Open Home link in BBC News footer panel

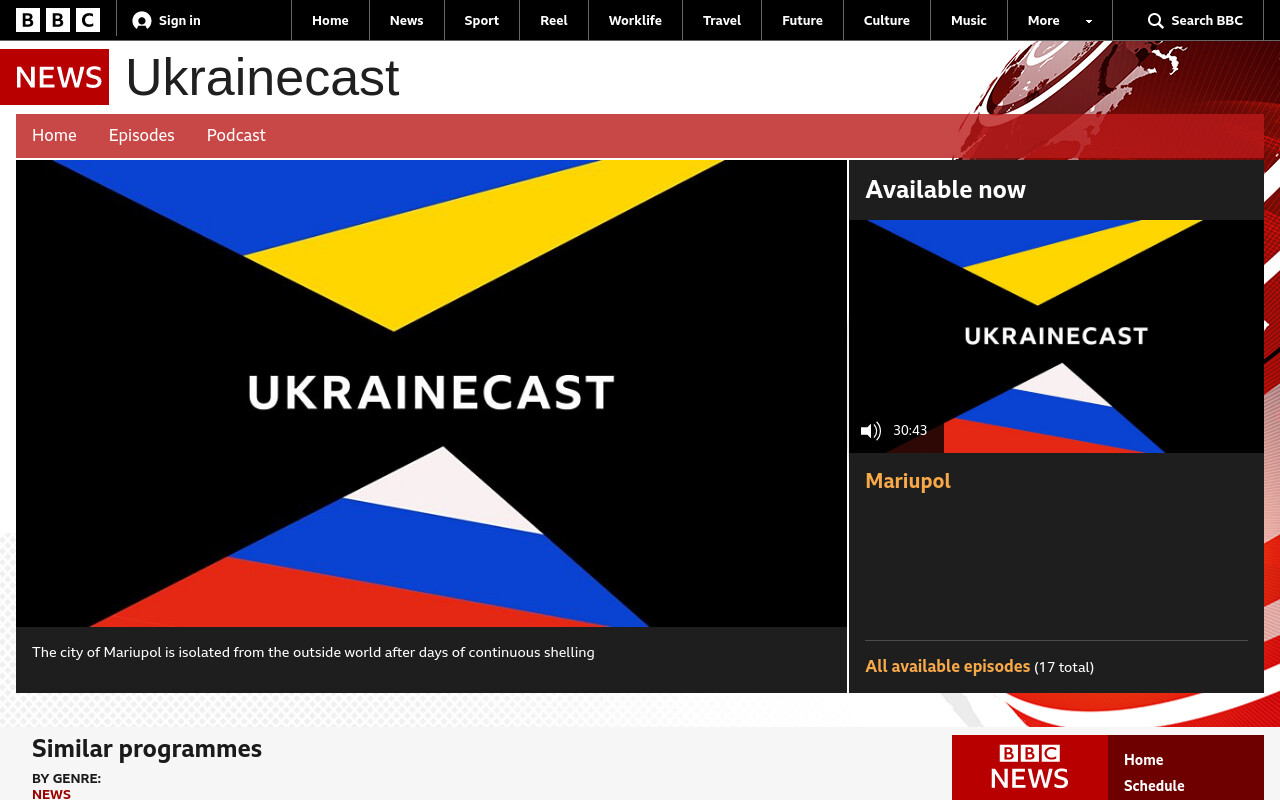(1143, 760)
